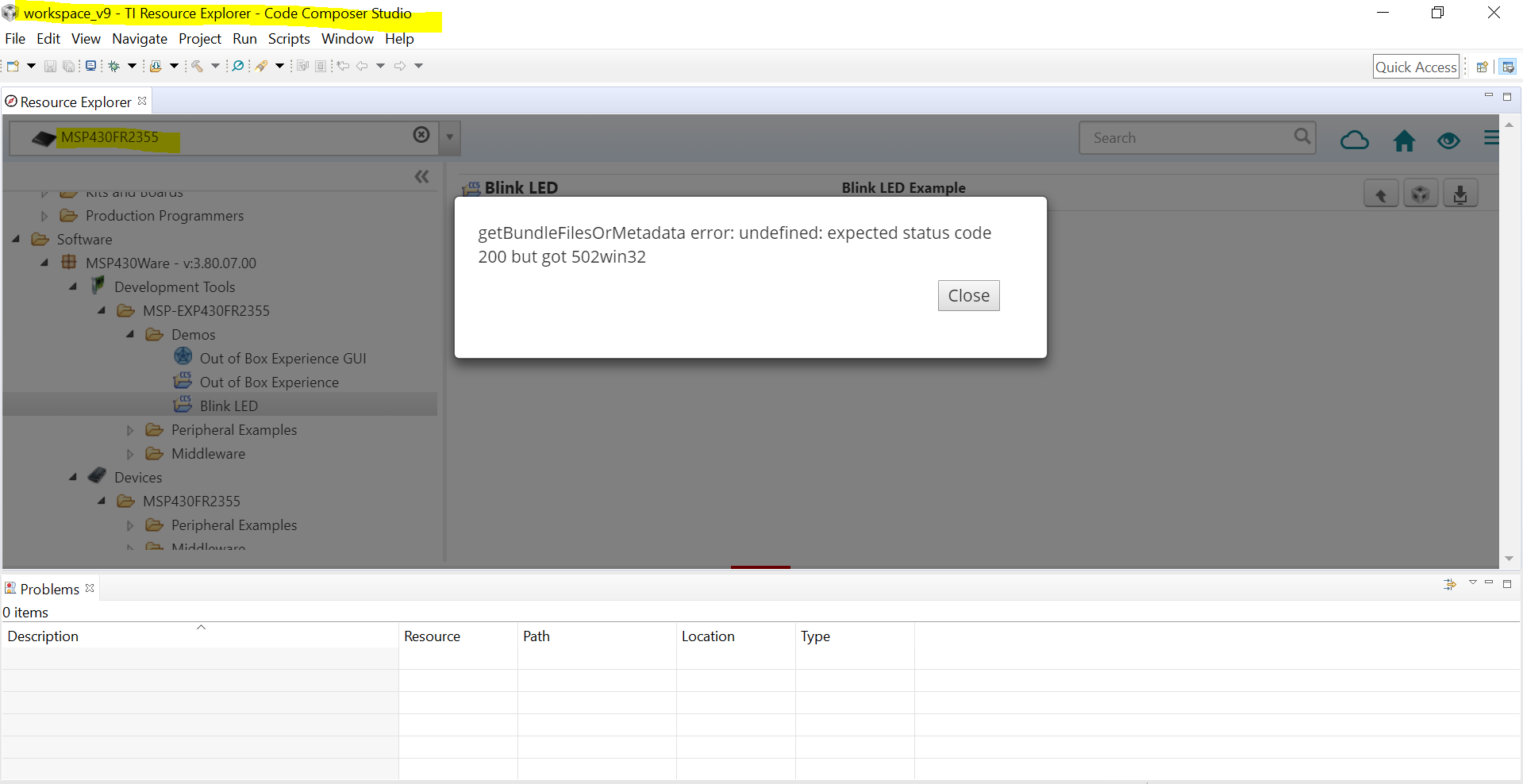Open the Resource Explorer hamburger menu

(x=1491, y=138)
